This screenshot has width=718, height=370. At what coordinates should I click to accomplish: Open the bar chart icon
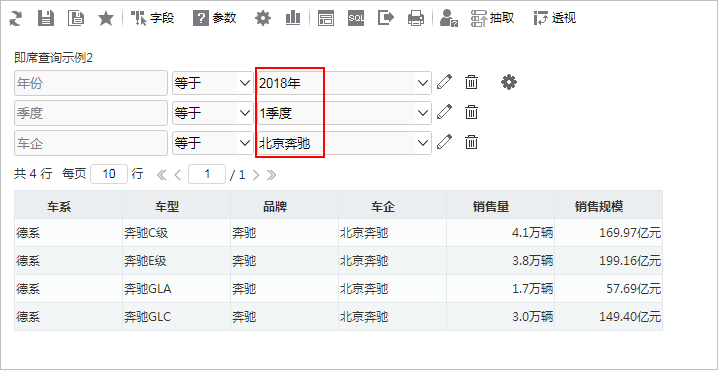(293, 19)
